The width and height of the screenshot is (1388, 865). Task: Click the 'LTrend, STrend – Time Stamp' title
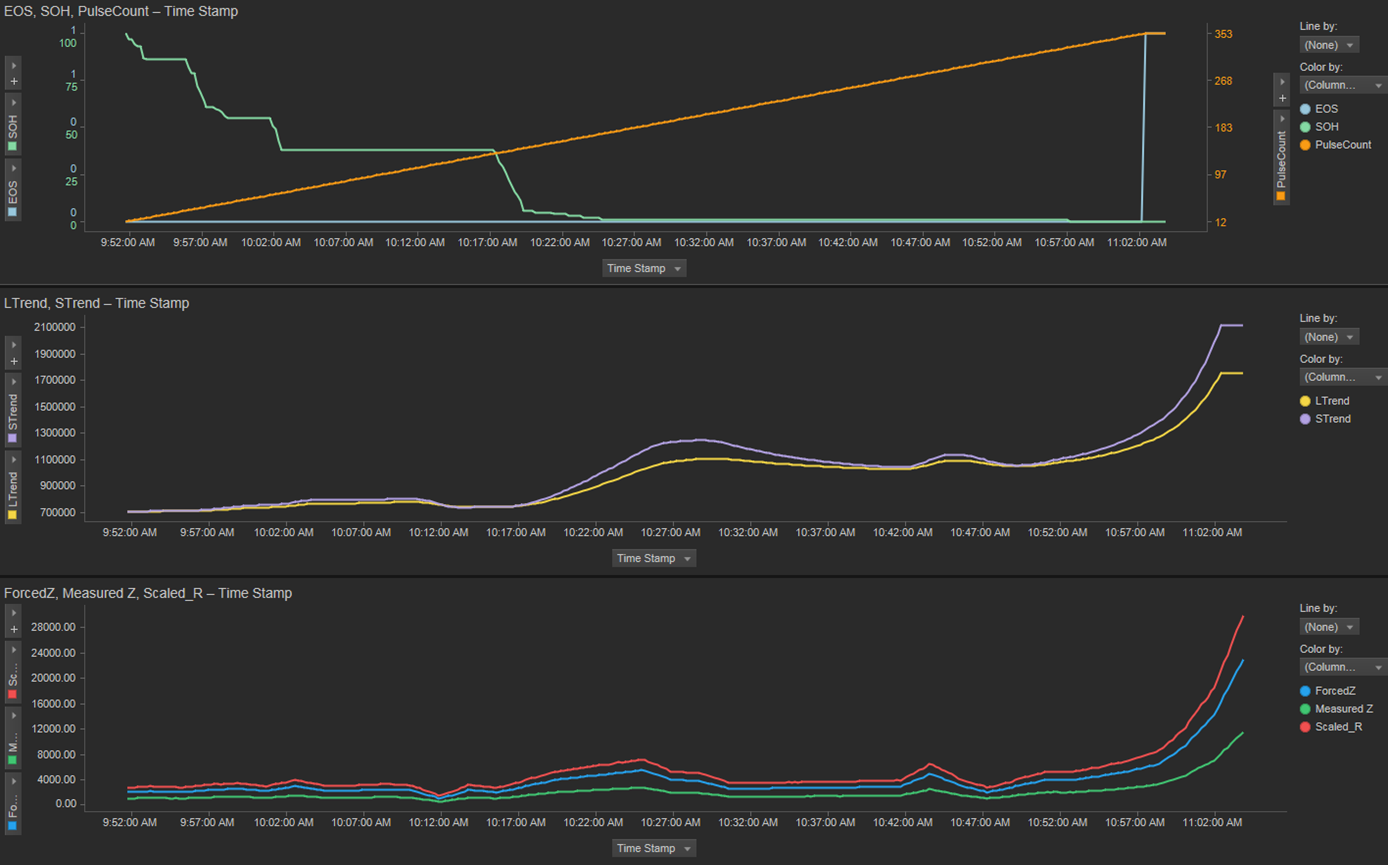tap(96, 303)
